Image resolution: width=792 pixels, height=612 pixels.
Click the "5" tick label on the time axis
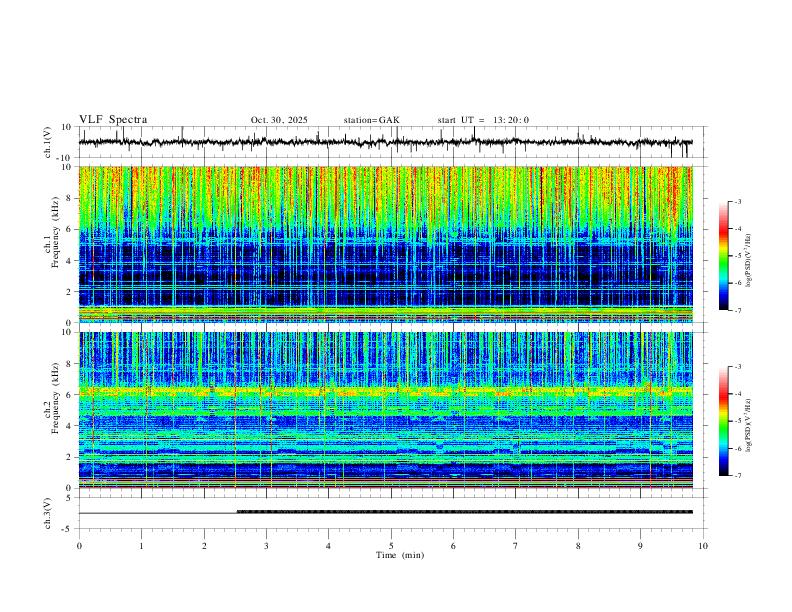[391, 546]
